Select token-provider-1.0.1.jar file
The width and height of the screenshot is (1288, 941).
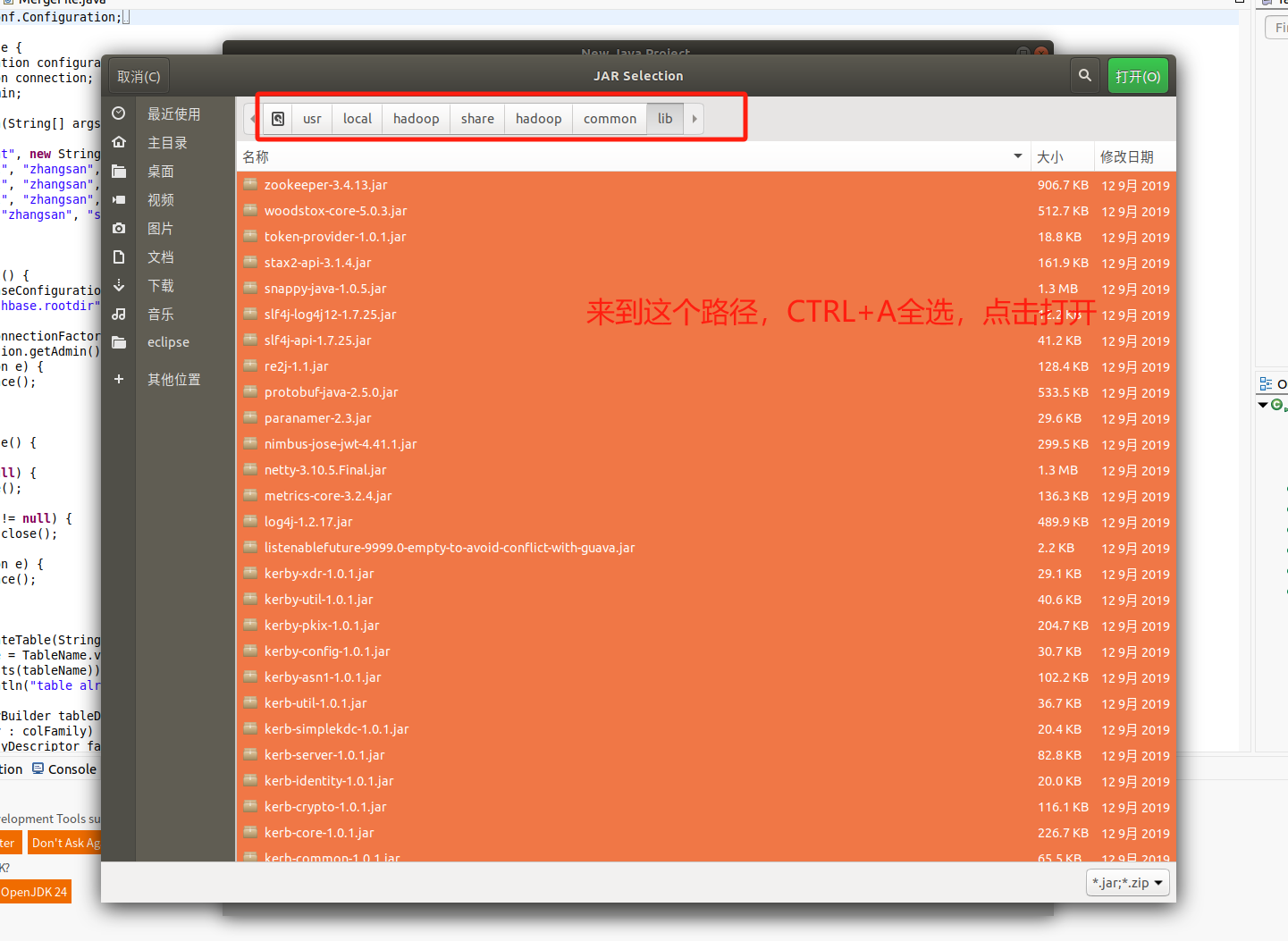pyautogui.click(x=706, y=237)
